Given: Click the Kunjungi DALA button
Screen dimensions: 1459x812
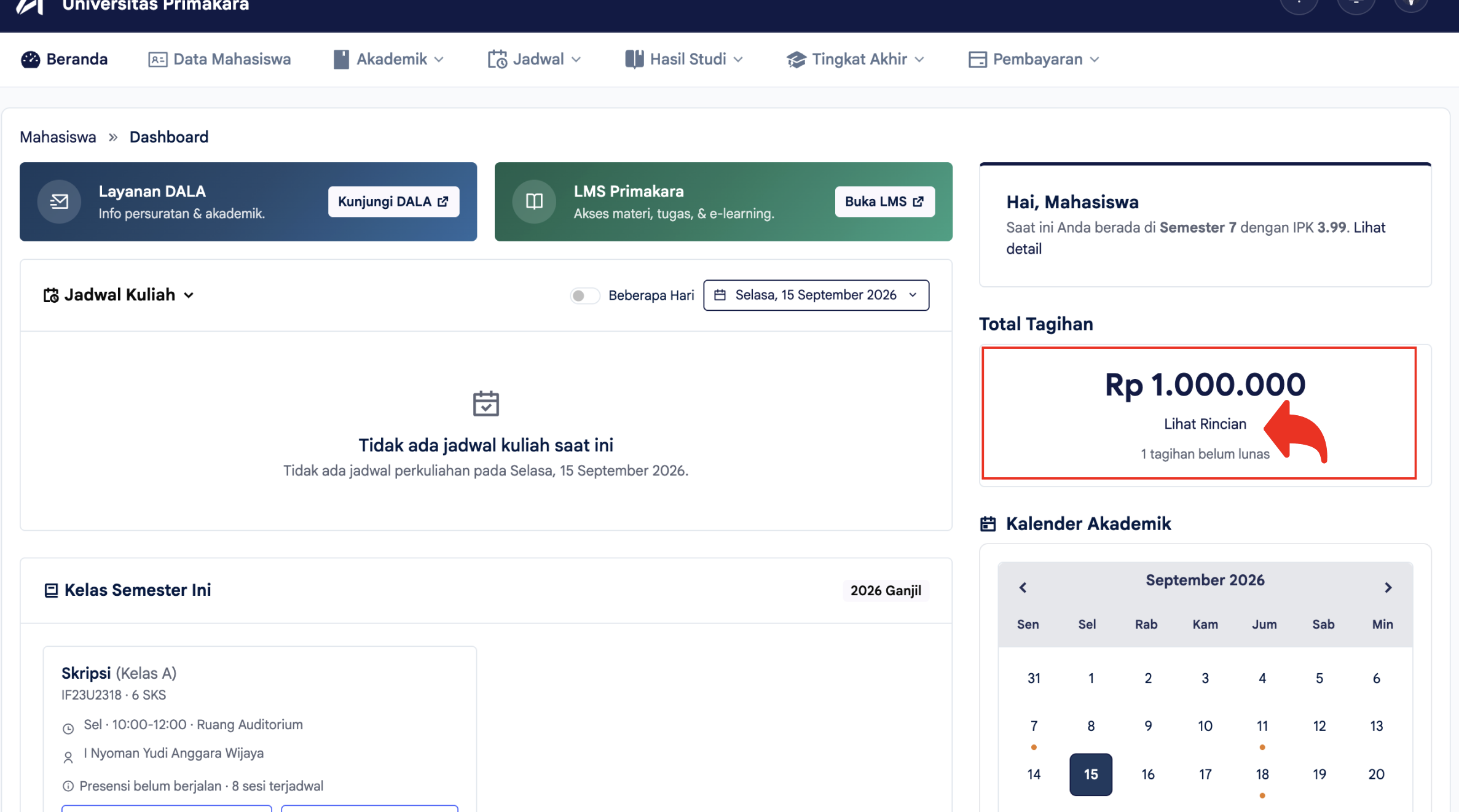Looking at the screenshot, I should coord(393,201).
